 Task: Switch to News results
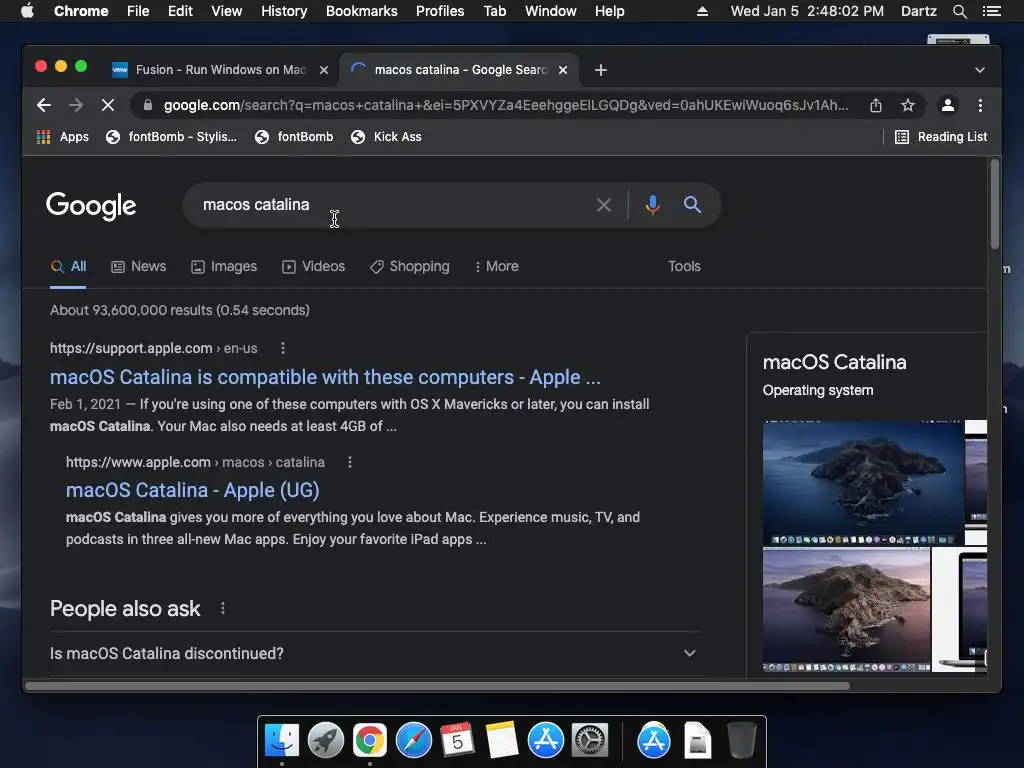point(138,266)
